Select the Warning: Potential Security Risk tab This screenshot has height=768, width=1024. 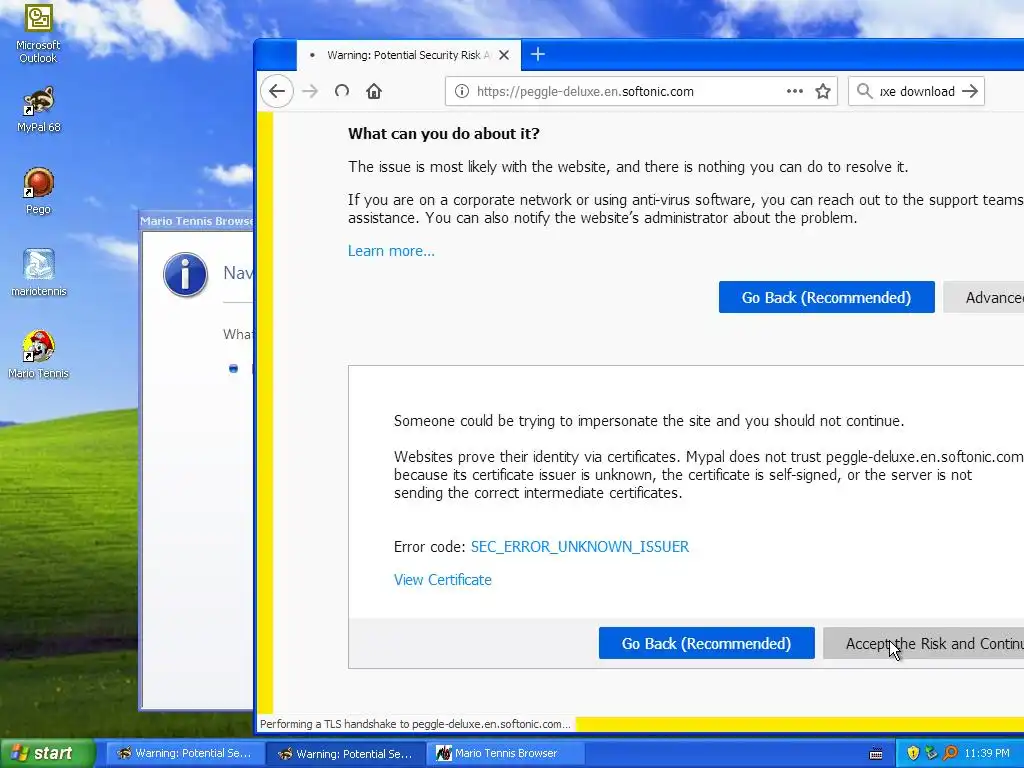(409, 56)
